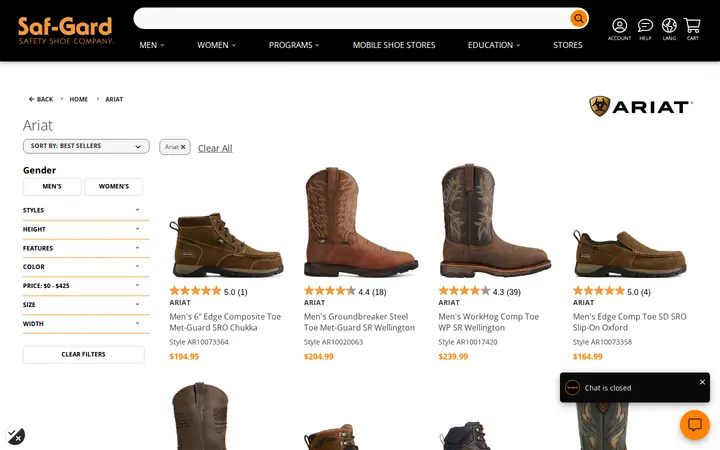
Task: Click price $164.99
Action: tap(587, 356)
